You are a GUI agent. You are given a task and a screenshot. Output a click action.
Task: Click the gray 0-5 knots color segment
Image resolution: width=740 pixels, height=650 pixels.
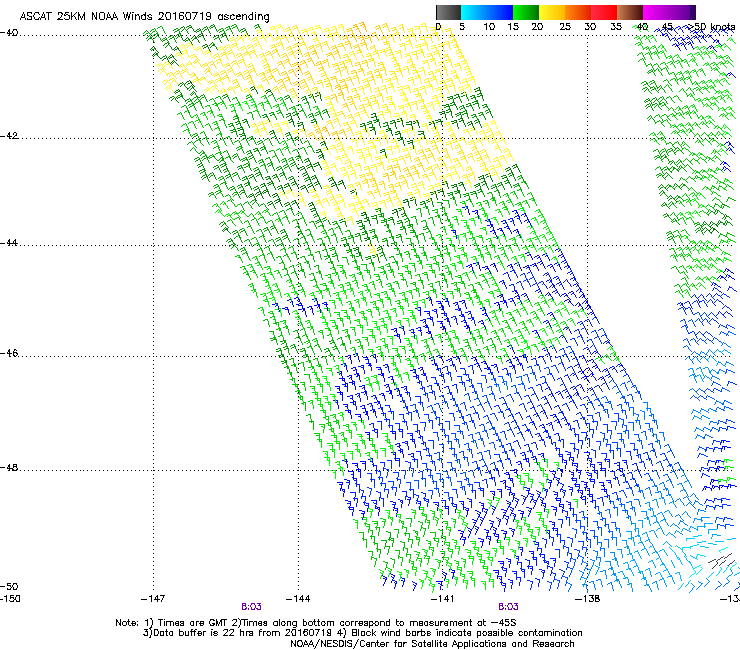[x=448, y=12]
